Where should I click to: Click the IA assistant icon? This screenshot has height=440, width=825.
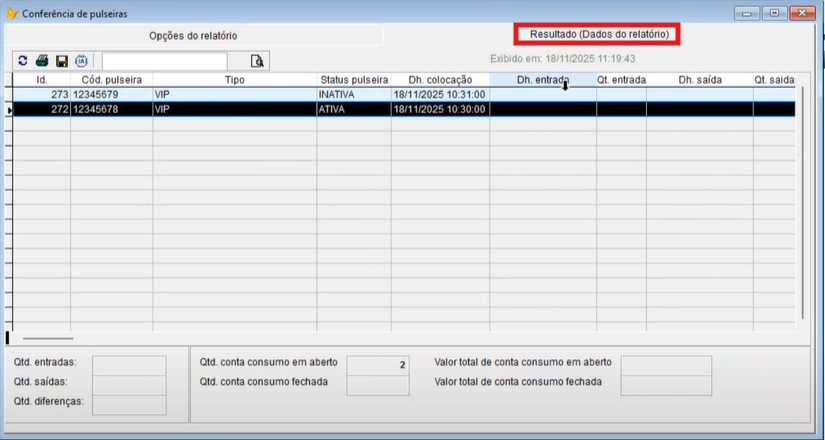click(82, 61)
